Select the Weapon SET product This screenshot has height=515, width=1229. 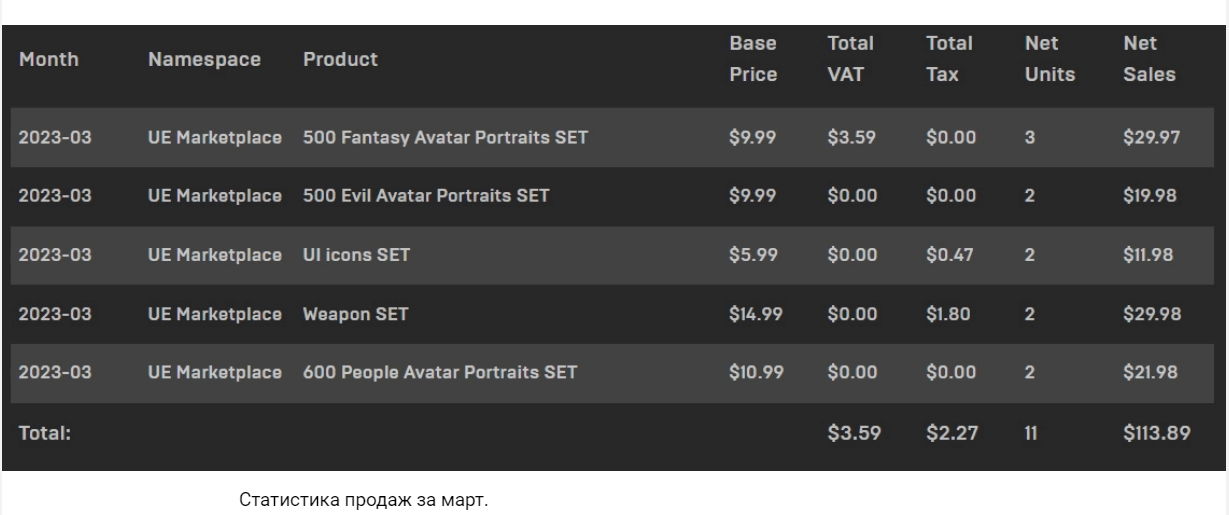(x=355, y=315)
